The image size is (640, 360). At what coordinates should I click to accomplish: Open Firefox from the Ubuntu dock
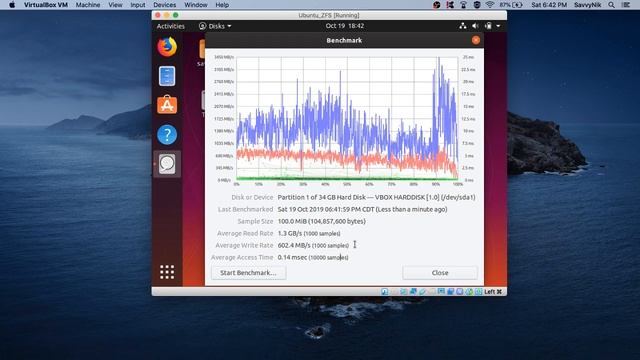(x=167, y=47)
